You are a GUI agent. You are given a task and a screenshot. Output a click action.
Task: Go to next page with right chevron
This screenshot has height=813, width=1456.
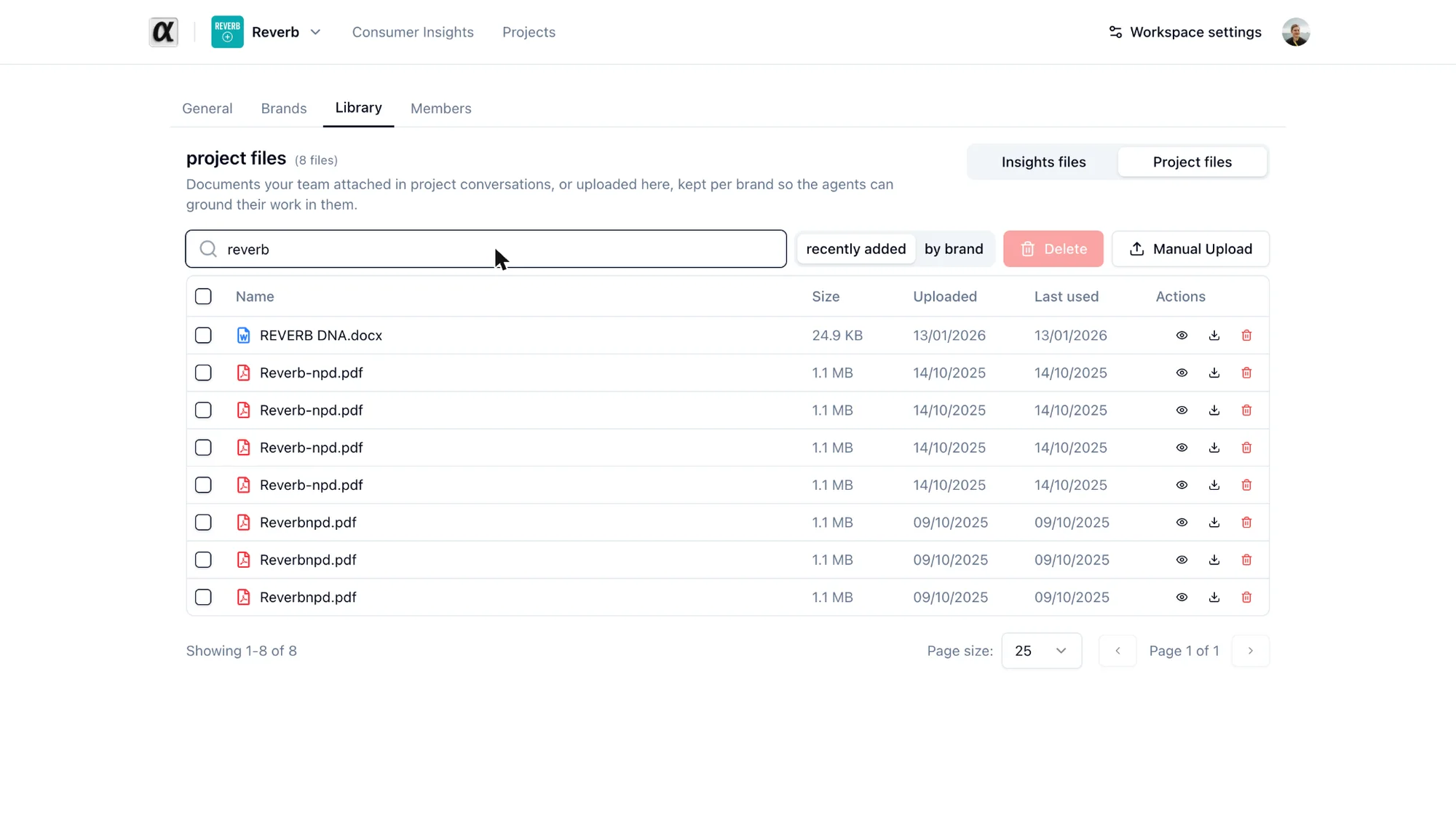point(1250,651)
